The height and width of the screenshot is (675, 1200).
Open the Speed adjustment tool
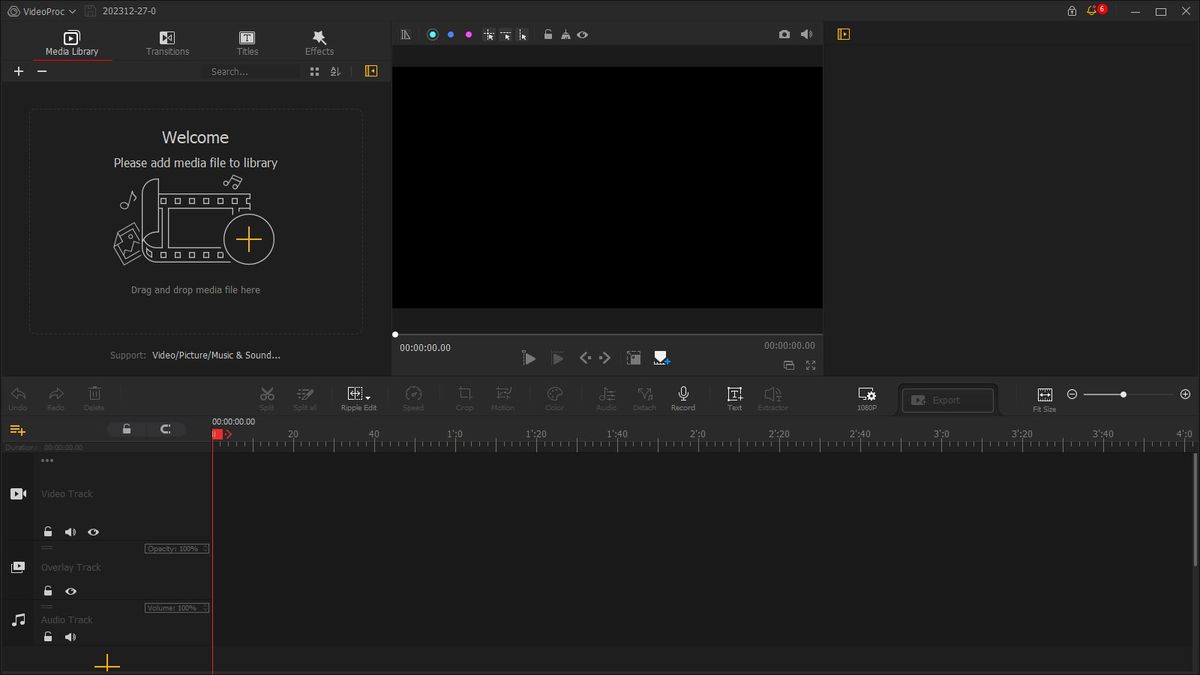tap(413, 397)
